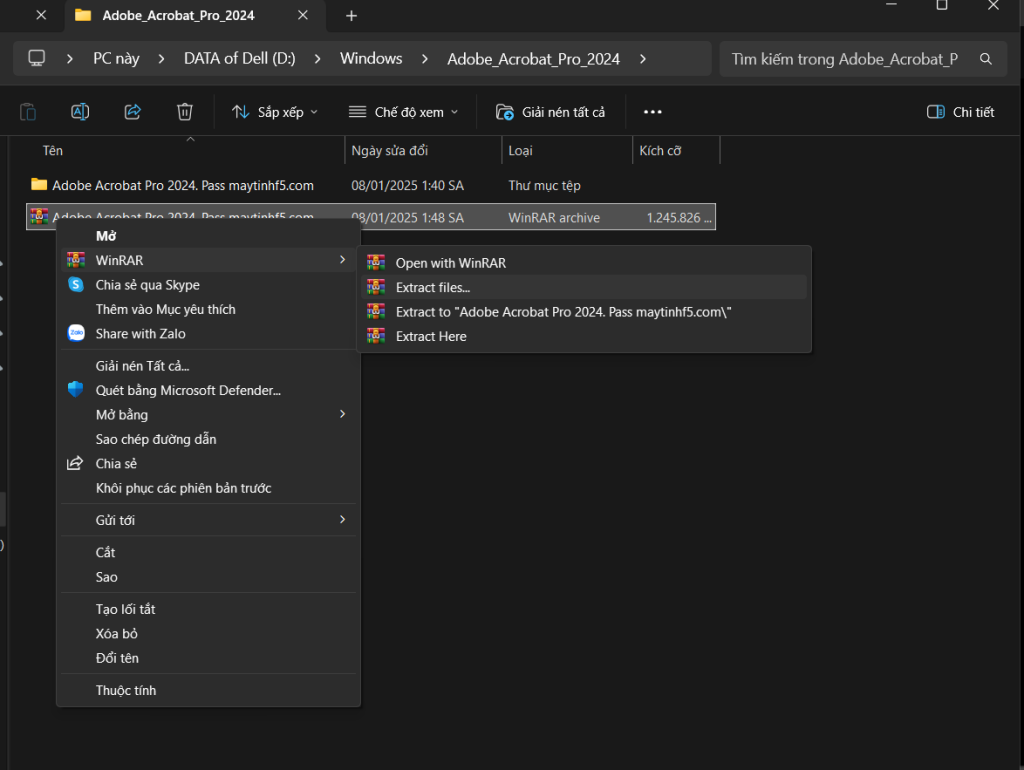1024x770 pixels.
Task: Toggle the Chi tiết details pane button
Action: tap(960, 112)
